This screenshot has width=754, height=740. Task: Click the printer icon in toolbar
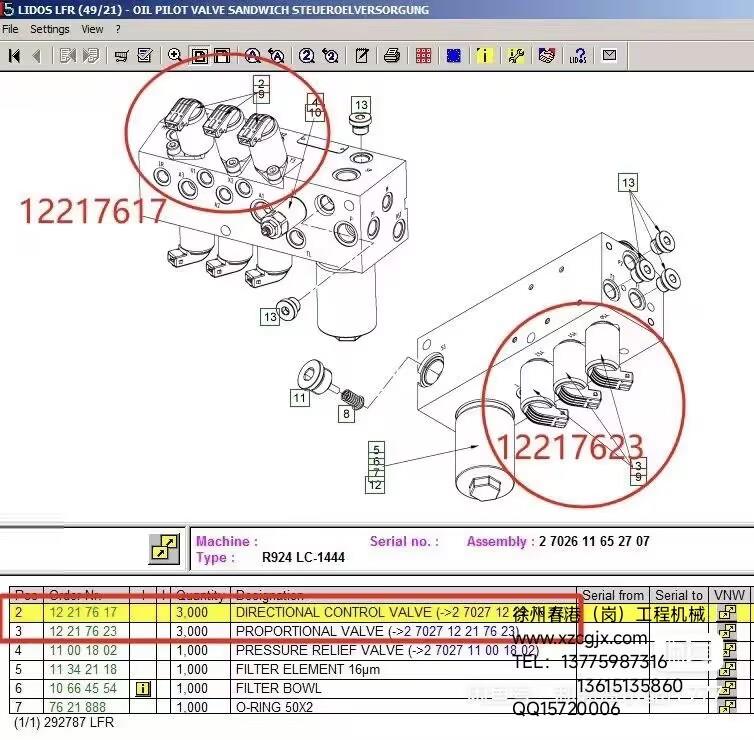393,55
